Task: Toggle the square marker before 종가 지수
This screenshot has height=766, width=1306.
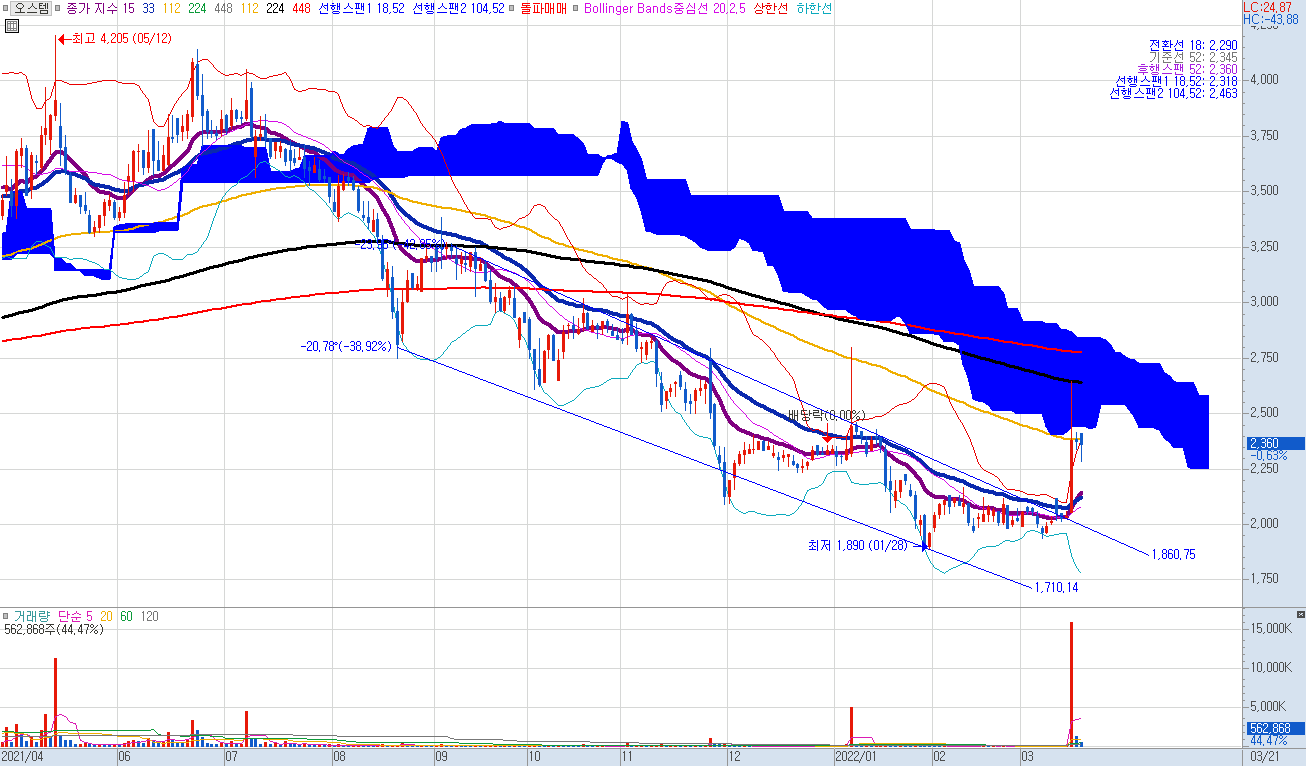Action: coord(60,8)
